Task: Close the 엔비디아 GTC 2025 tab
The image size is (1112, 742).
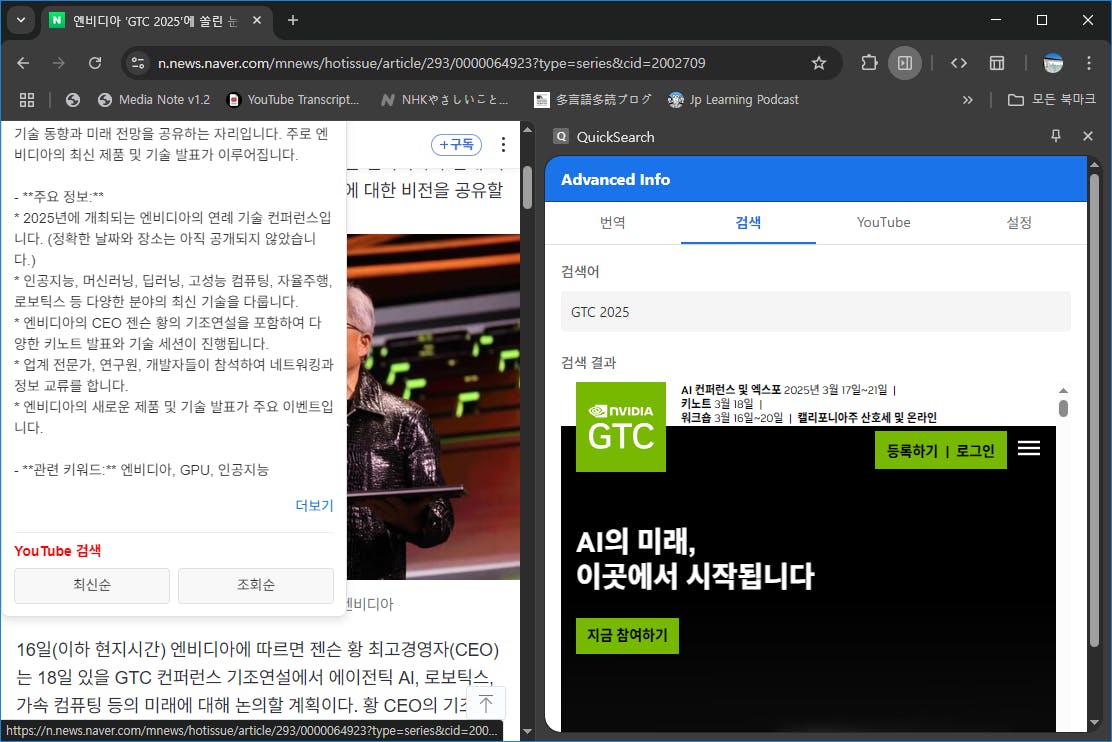Action: tap(257, 21)
